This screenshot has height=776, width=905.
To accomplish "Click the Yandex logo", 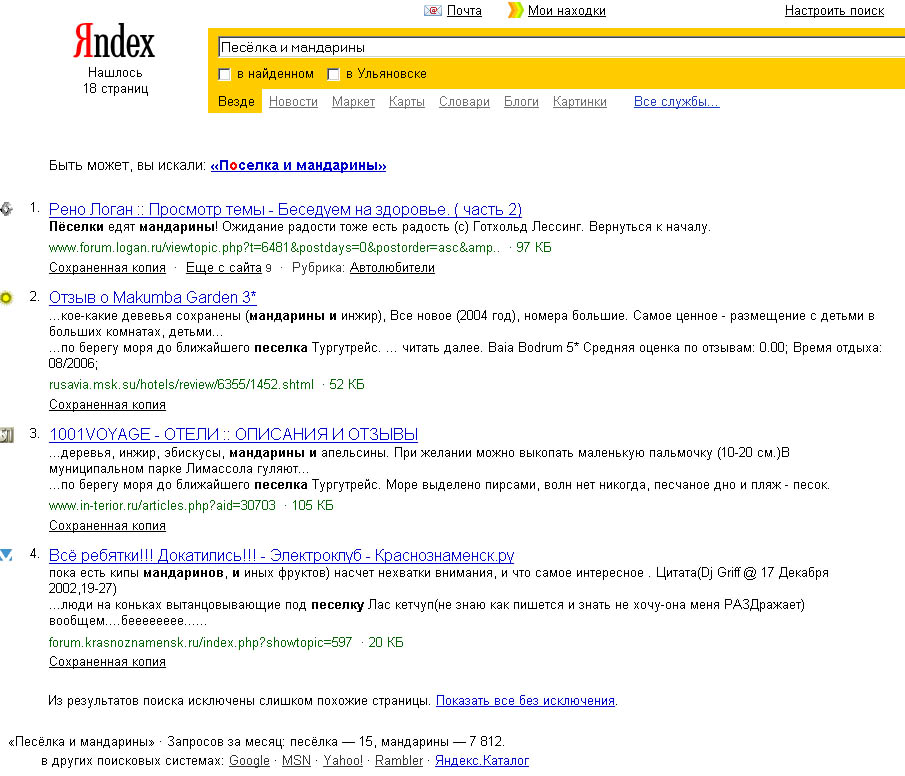I will [x=114, y=41].
